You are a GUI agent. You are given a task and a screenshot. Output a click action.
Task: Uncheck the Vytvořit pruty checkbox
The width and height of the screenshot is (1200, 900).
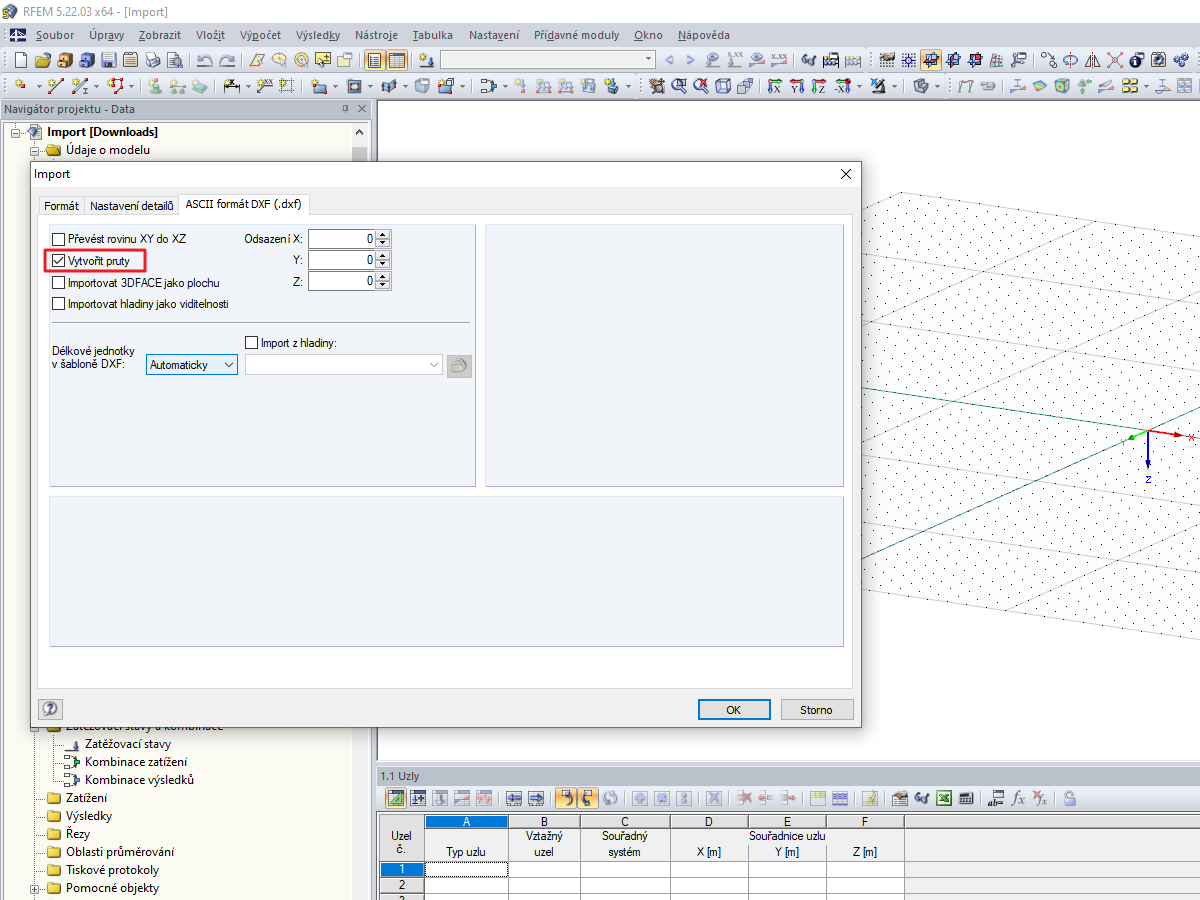click(x=57, y=260)
